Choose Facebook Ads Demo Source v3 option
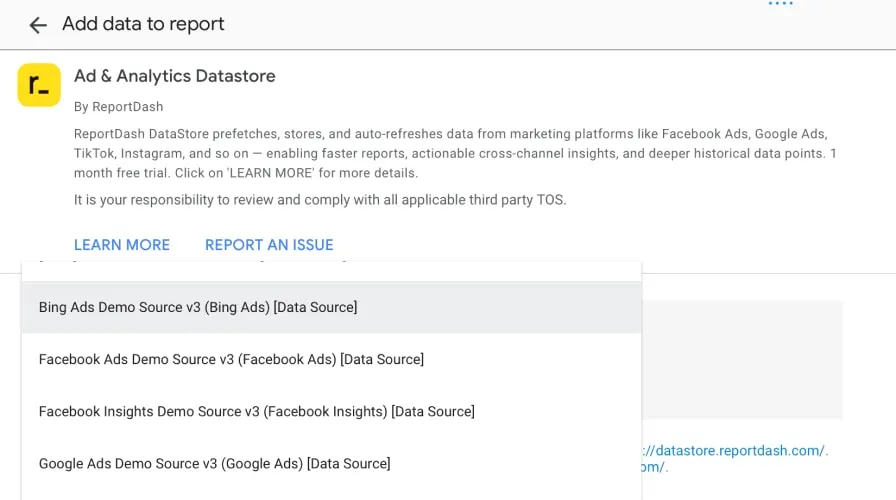This screenshot has width=896, height=500. (x=331, y=359)
